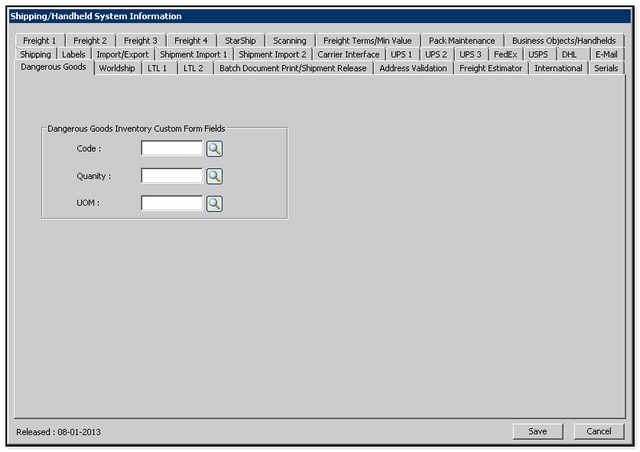Click the Quanity text box
This screenshot has width=640, height=452.
172,176
